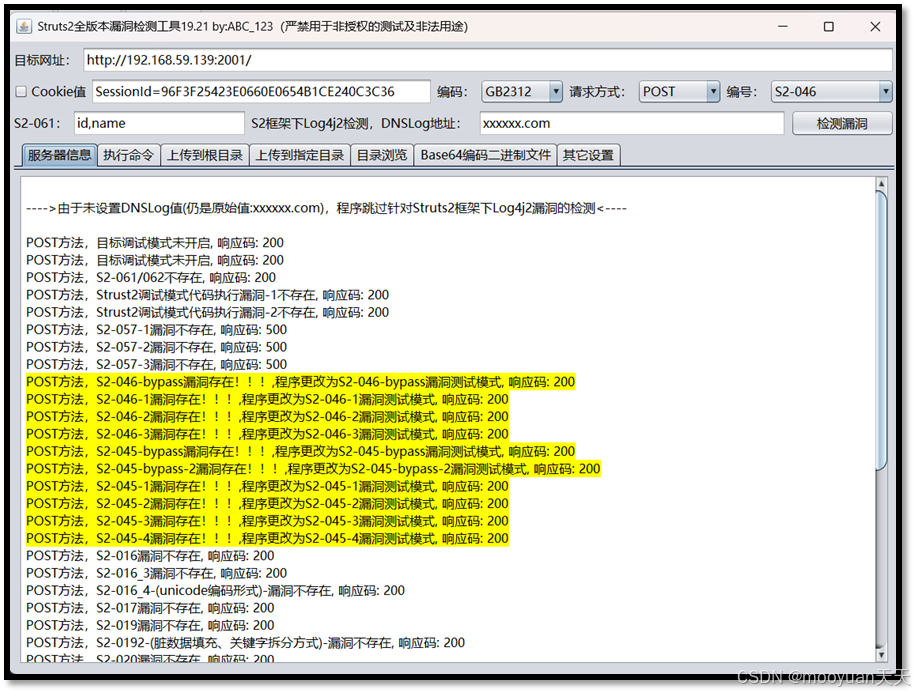Click line 'S2-016漏洞不存在, 响应码: 200'

[x=150, y=556]
